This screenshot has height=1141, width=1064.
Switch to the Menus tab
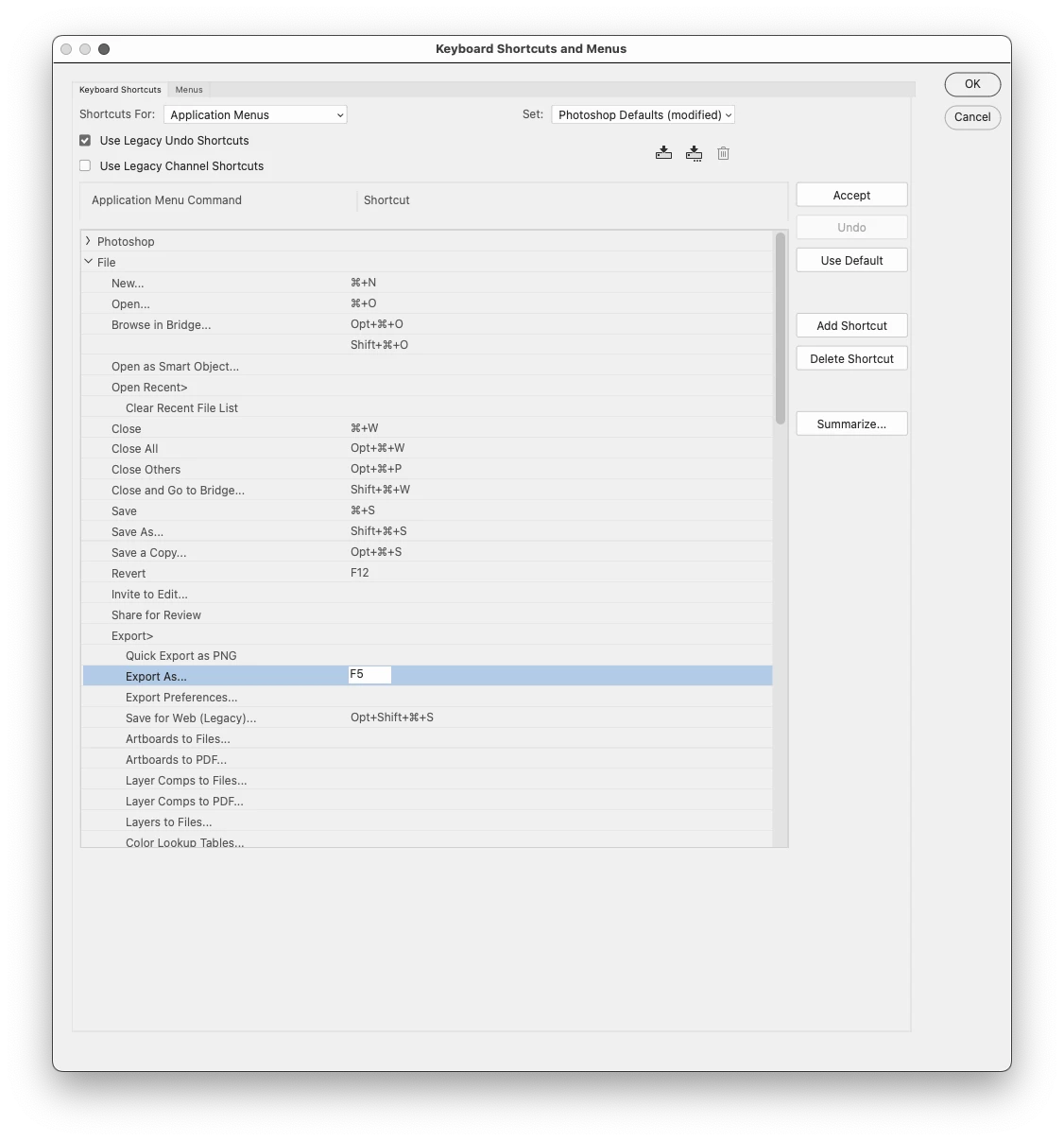(189, 90)
